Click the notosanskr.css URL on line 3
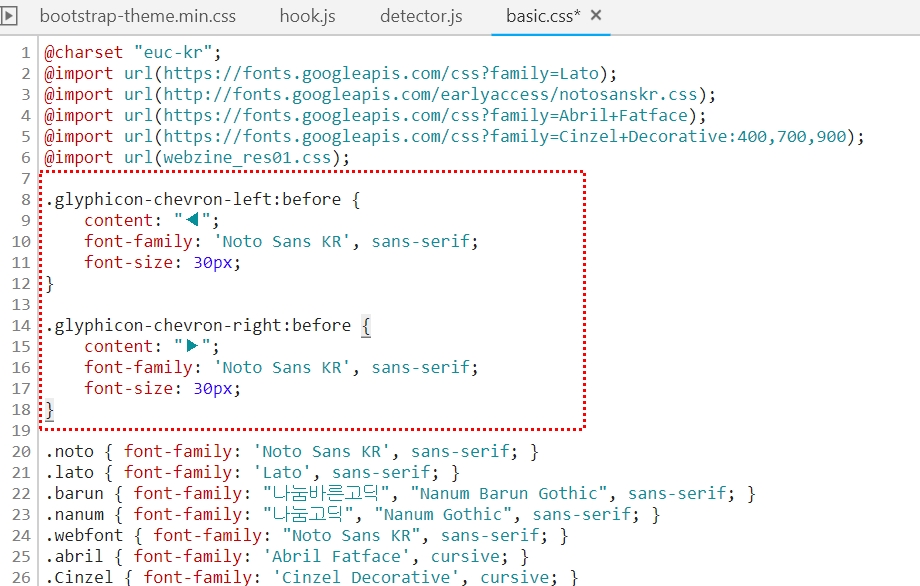This screenshot has height=586, width=920. (430, 94)
